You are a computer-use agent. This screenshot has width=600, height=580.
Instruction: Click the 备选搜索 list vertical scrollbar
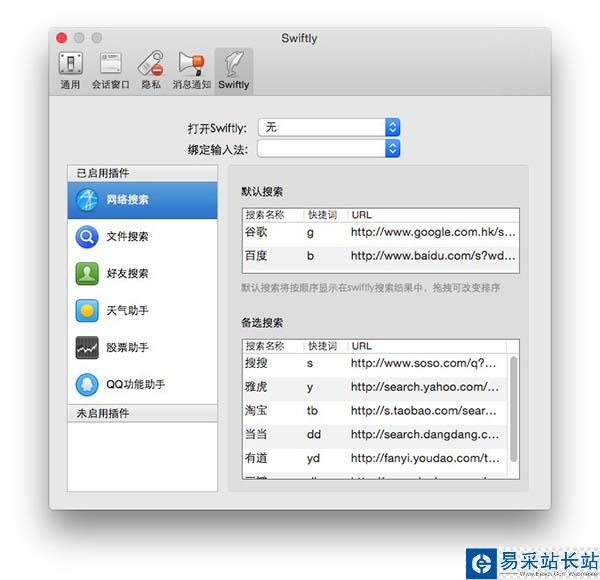(514, 409)
